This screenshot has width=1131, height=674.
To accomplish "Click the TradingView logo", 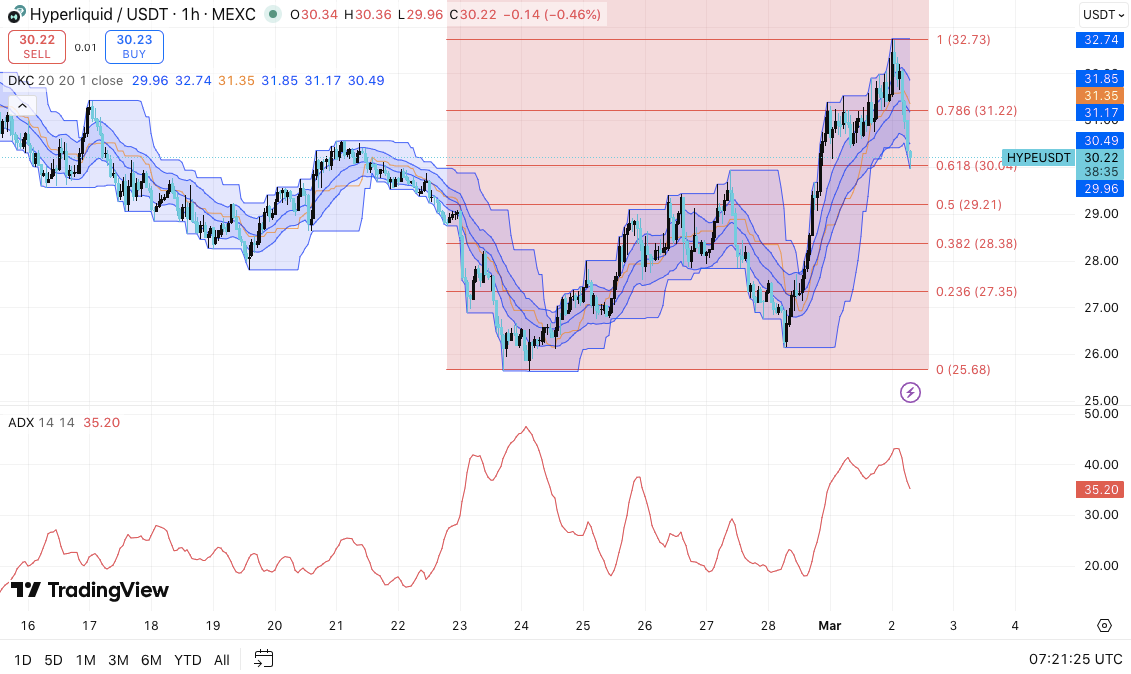I will pos(90,590).
